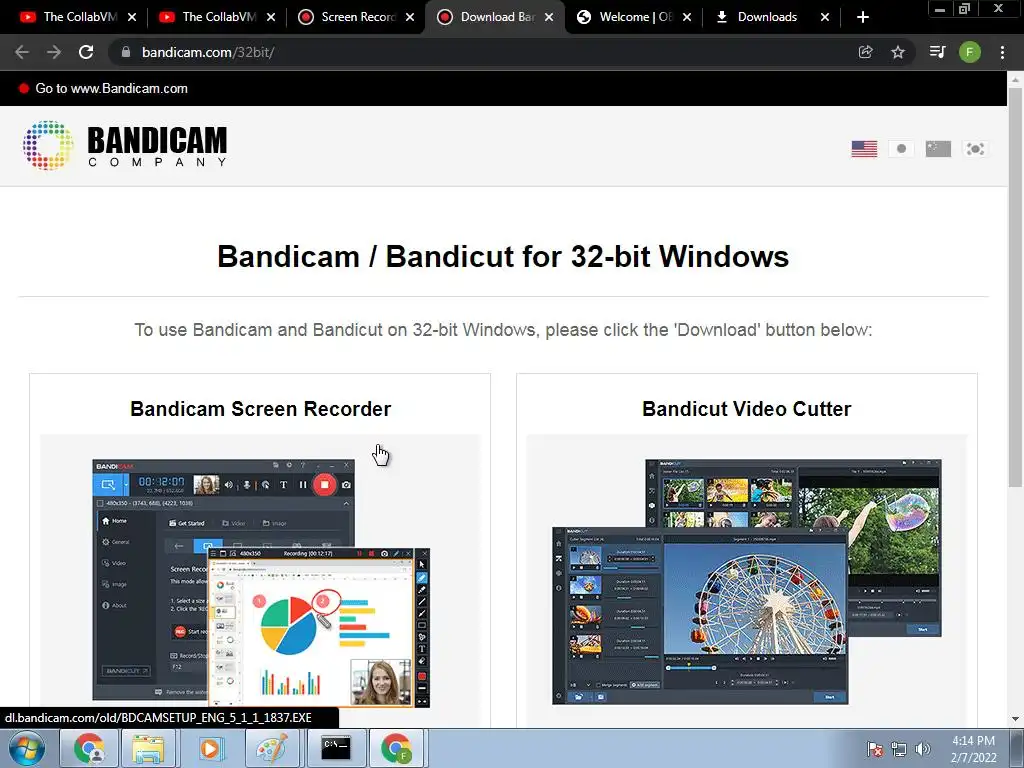Open Chrome three-dot menu

coord(1002,52)
